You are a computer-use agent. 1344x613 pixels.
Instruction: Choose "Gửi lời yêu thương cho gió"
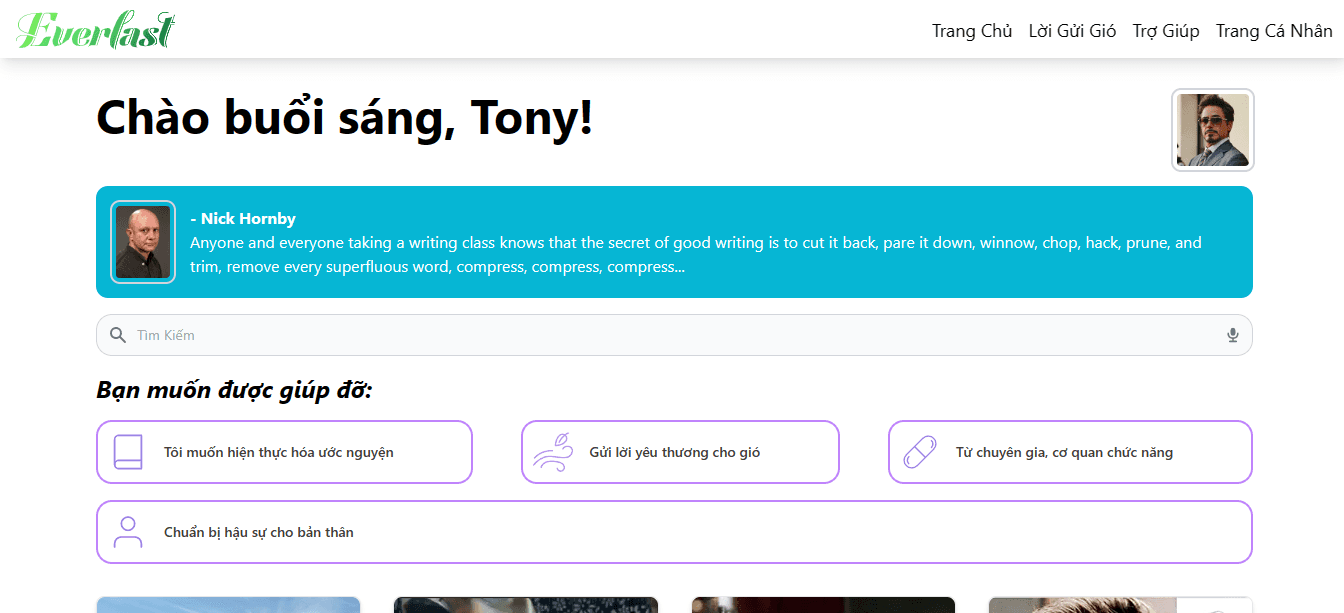(x=675, y=453)
